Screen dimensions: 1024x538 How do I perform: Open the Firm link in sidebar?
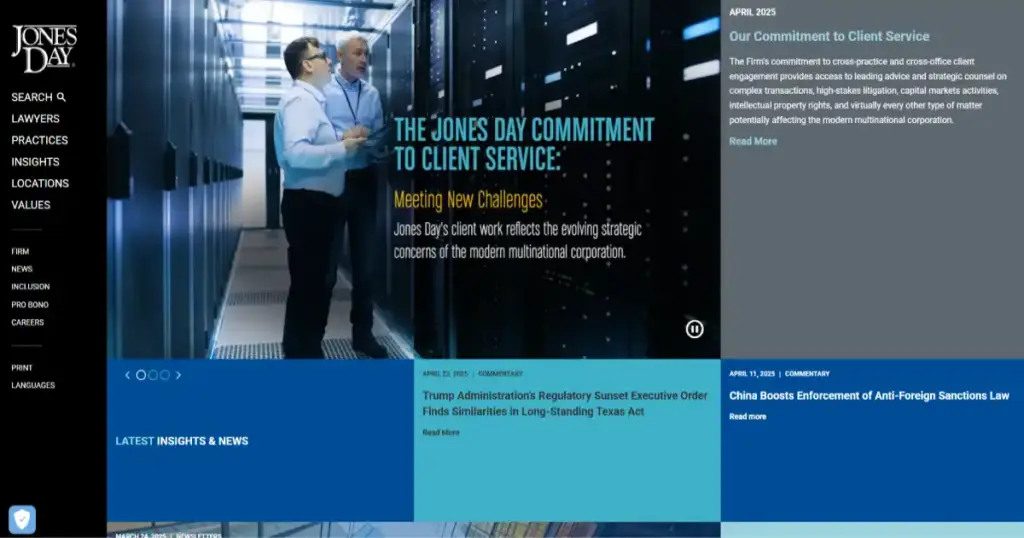click(20, 251)
